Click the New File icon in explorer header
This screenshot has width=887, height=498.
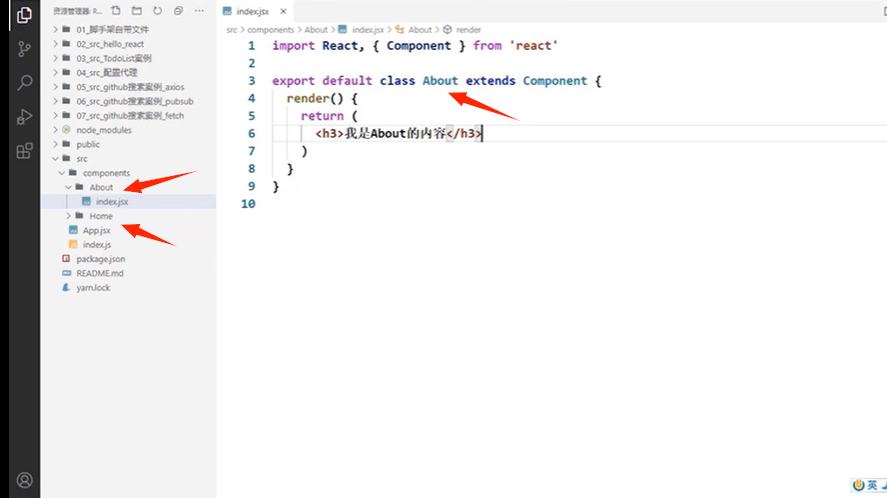[116, 11]
